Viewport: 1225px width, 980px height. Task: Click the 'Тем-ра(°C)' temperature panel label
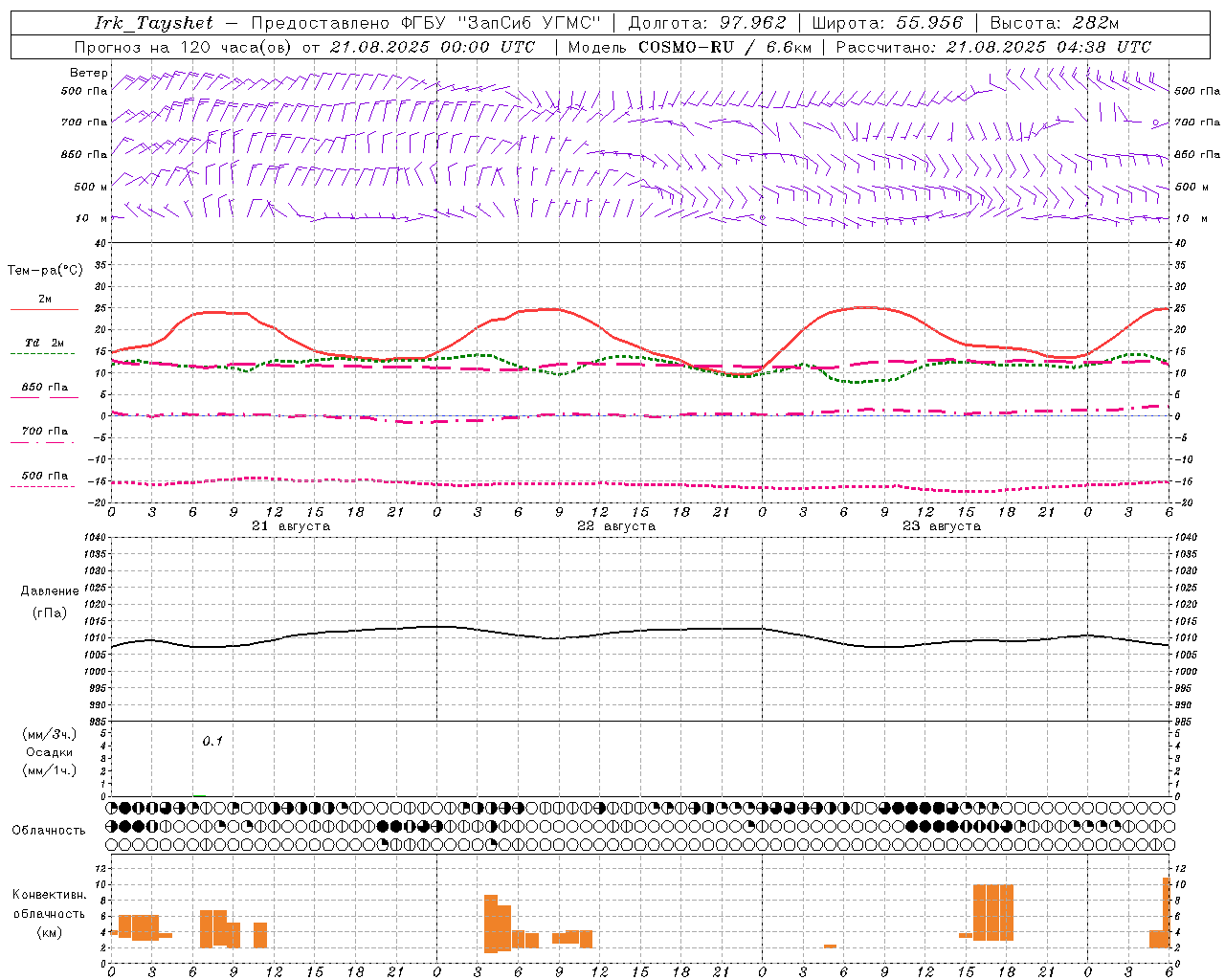coord(45,271)
